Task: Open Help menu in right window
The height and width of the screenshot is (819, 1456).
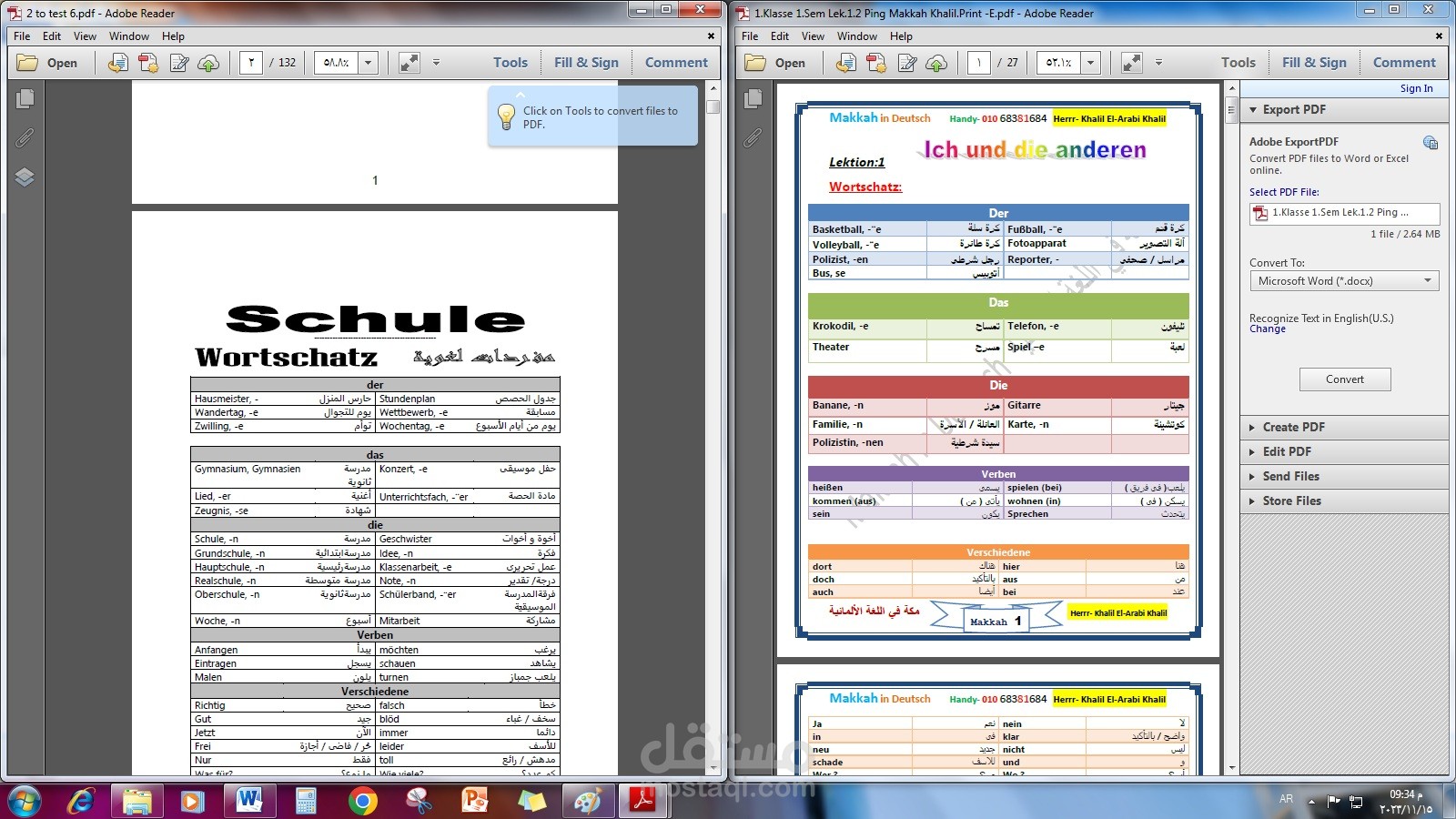Action: tap(901, 36)
